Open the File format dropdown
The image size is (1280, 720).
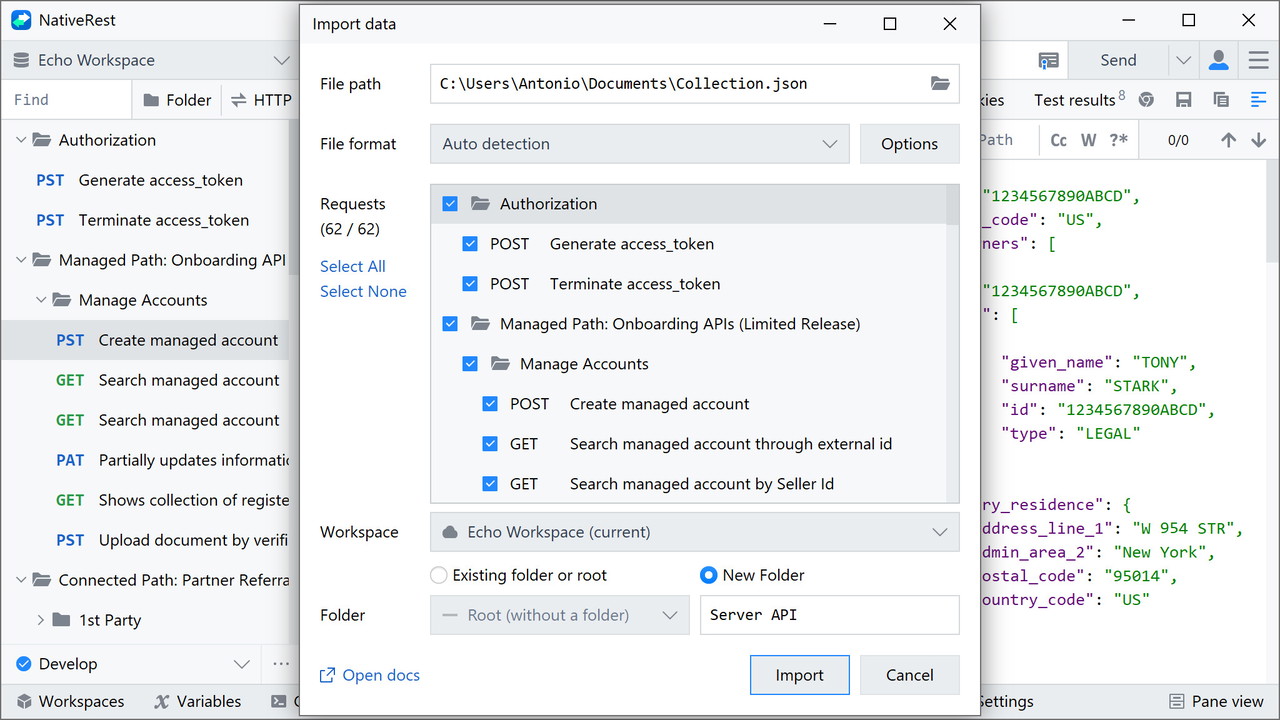point(640,144)
